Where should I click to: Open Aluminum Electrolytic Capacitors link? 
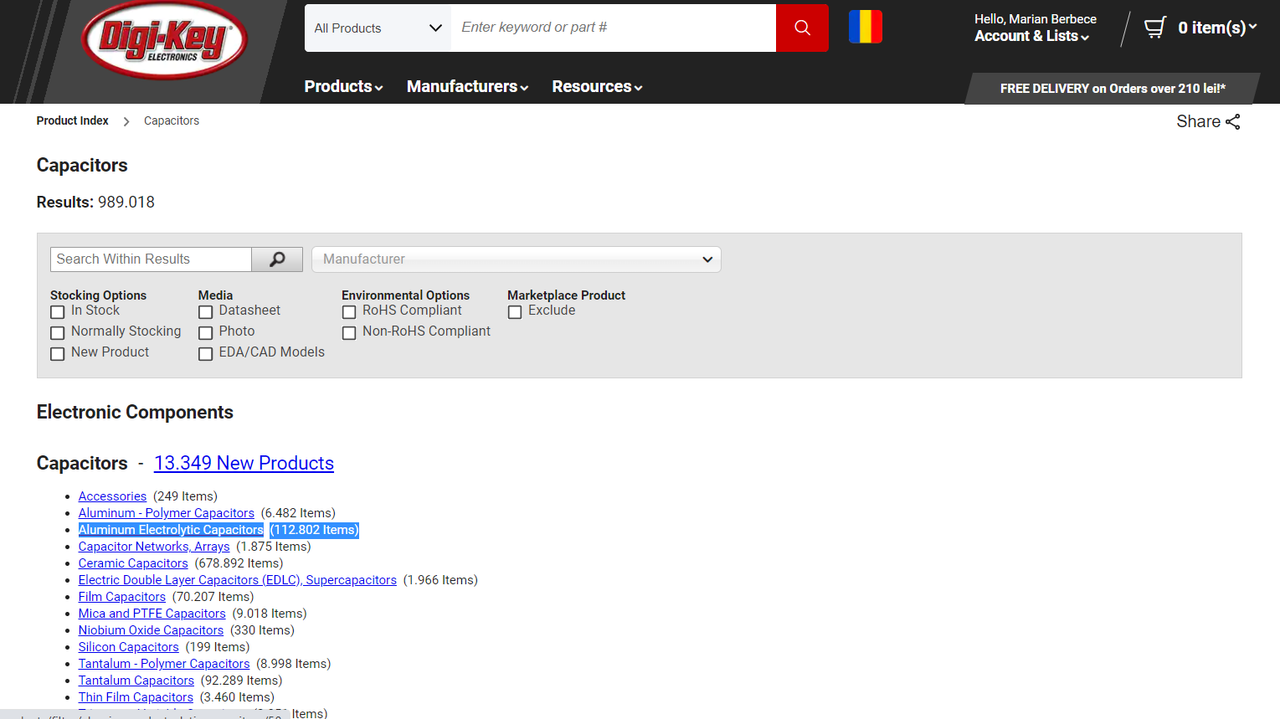coord(171,530)
